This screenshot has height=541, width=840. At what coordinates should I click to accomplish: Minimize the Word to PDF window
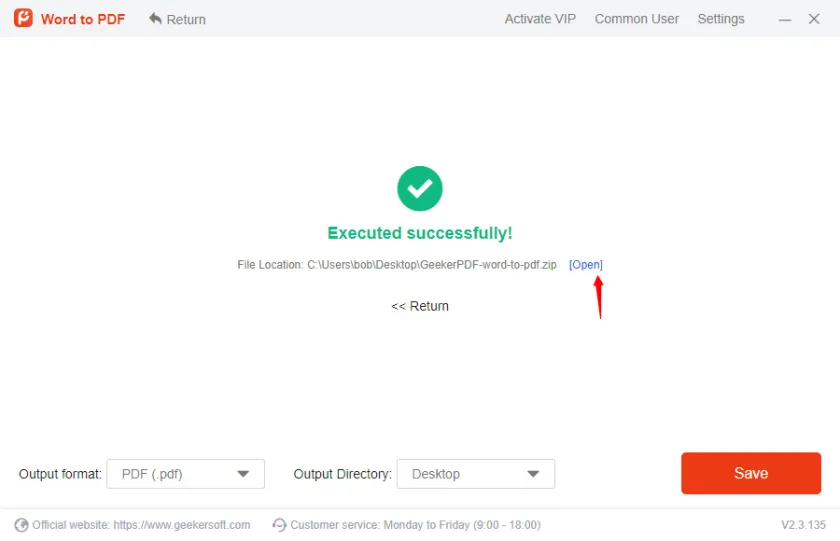(x=785, y=19)
